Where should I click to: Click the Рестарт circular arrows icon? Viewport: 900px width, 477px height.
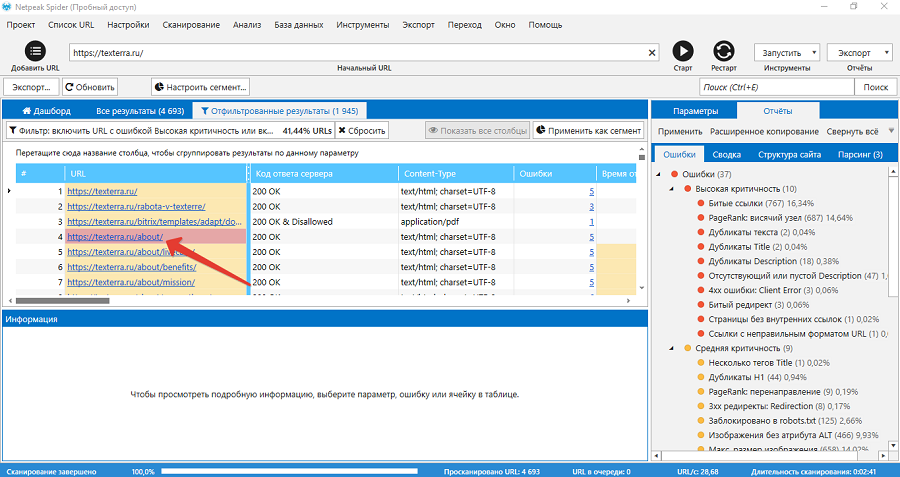coord(723,51)
